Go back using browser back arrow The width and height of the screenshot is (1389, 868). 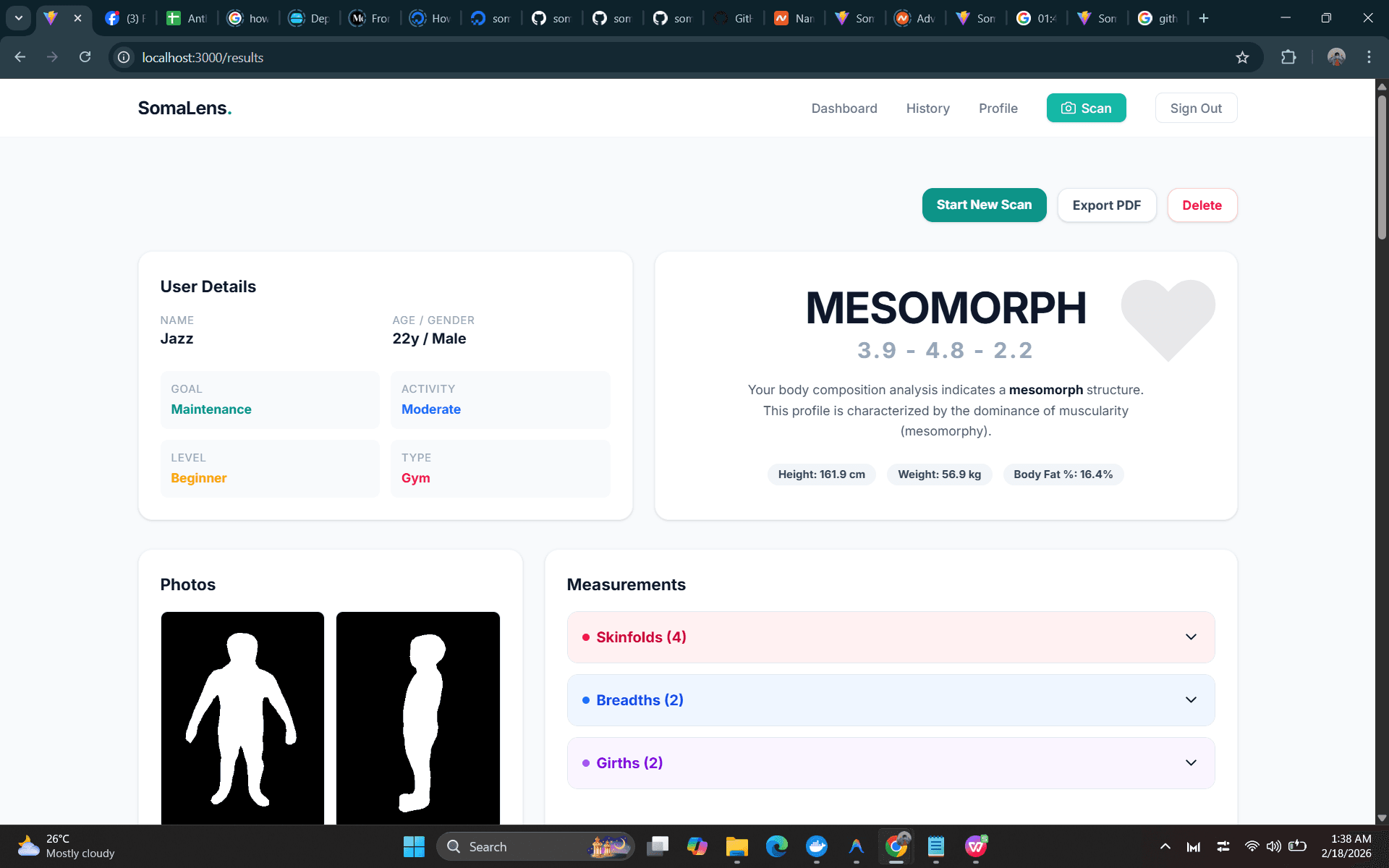click(x=20, y=57)
